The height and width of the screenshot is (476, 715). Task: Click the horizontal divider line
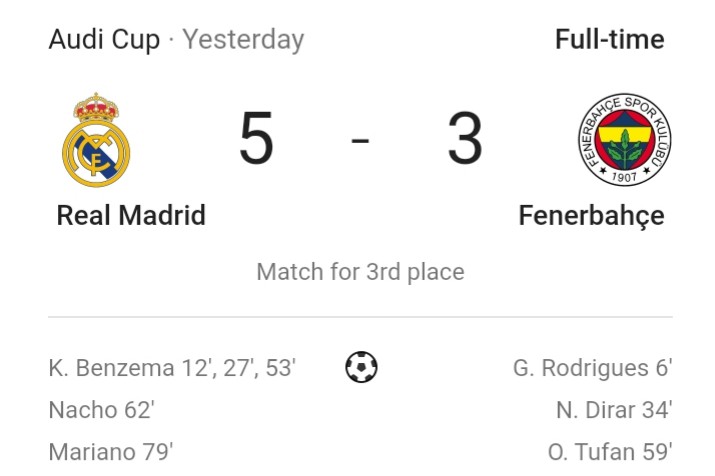360,316
